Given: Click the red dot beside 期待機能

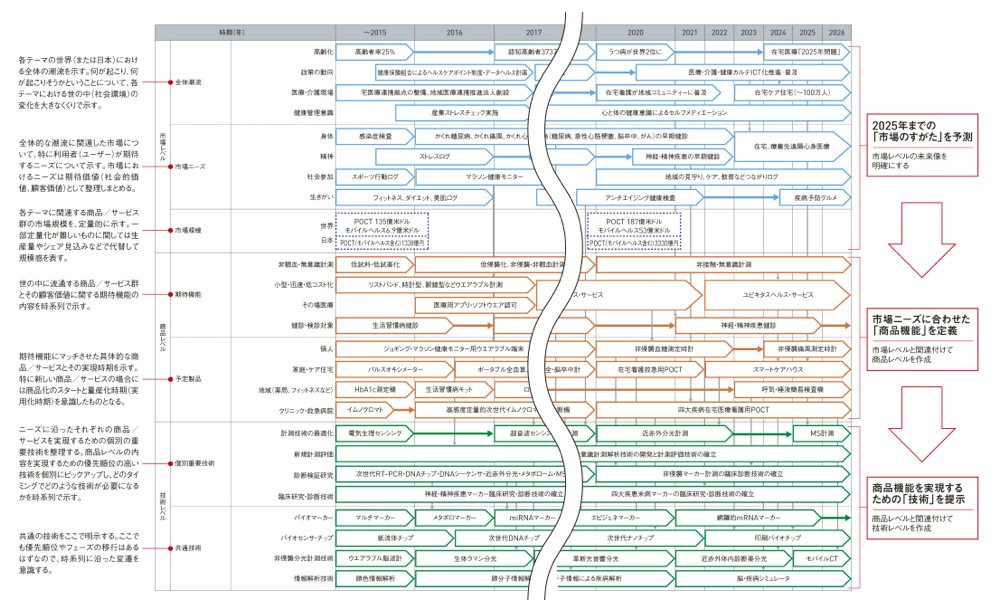Looking at the screenshot, I should click(x=171, y=295).
